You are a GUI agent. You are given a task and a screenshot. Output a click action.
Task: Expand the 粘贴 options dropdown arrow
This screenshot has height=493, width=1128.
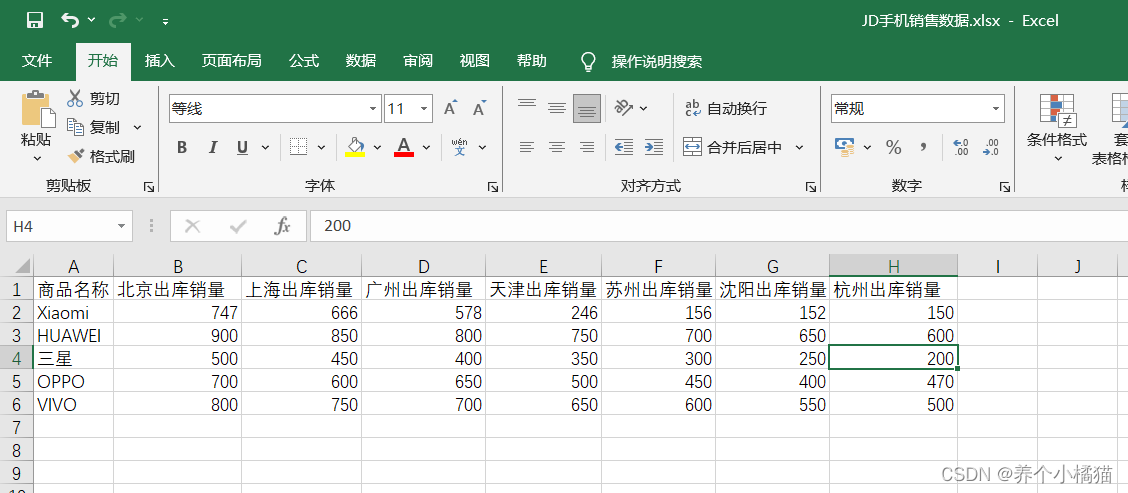click(x=37, y=158)
